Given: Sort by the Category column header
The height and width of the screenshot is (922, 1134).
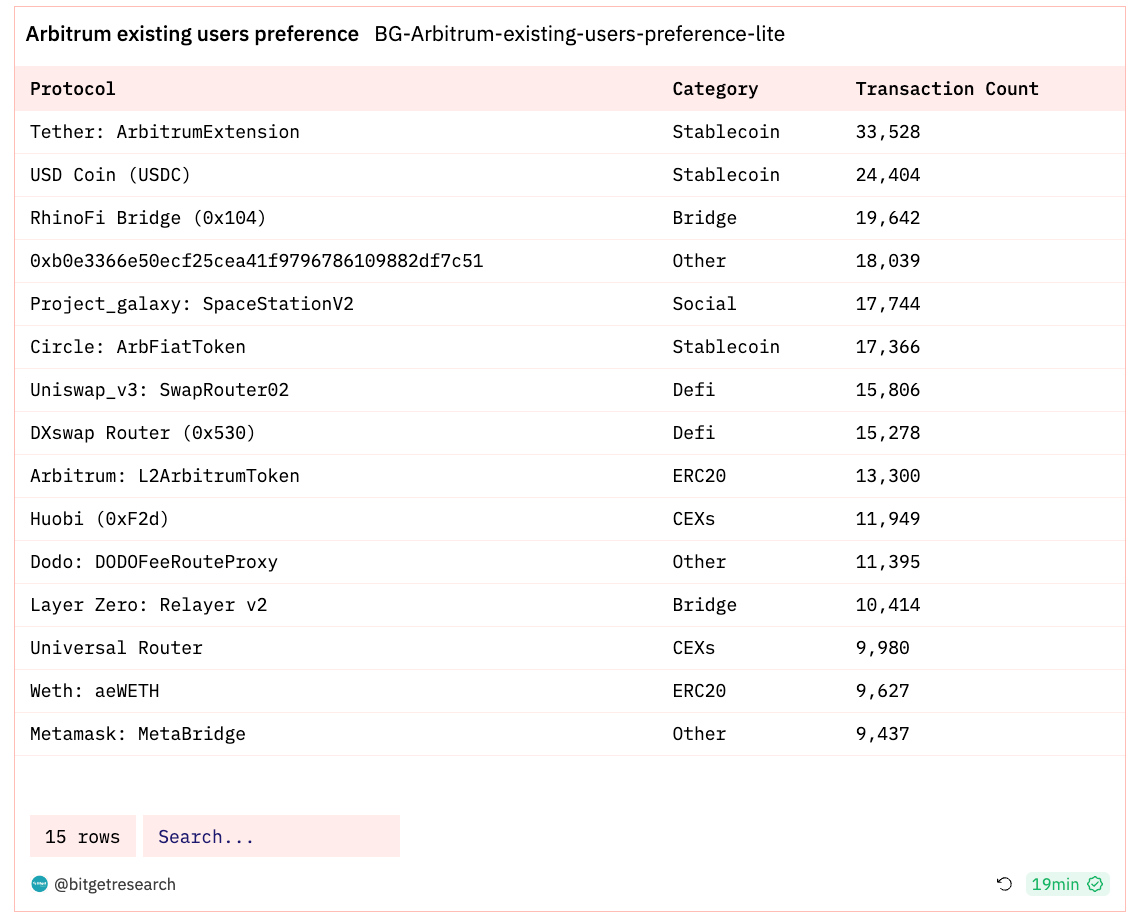Looking at the screenshot, I should click(715, 89).
